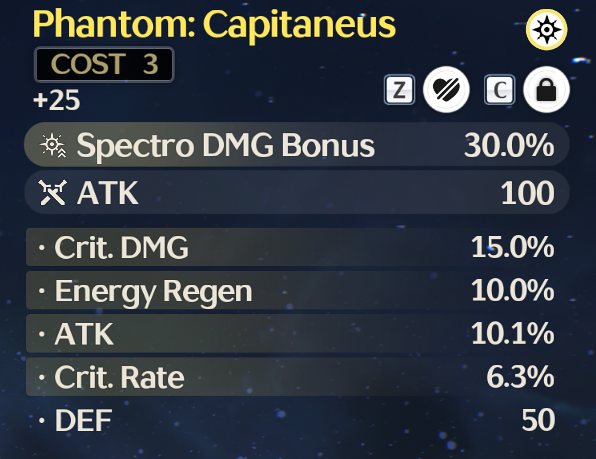Click the Spectro DMG Bonus element icon
Viewport: 596px width, 459px height.
53,146
